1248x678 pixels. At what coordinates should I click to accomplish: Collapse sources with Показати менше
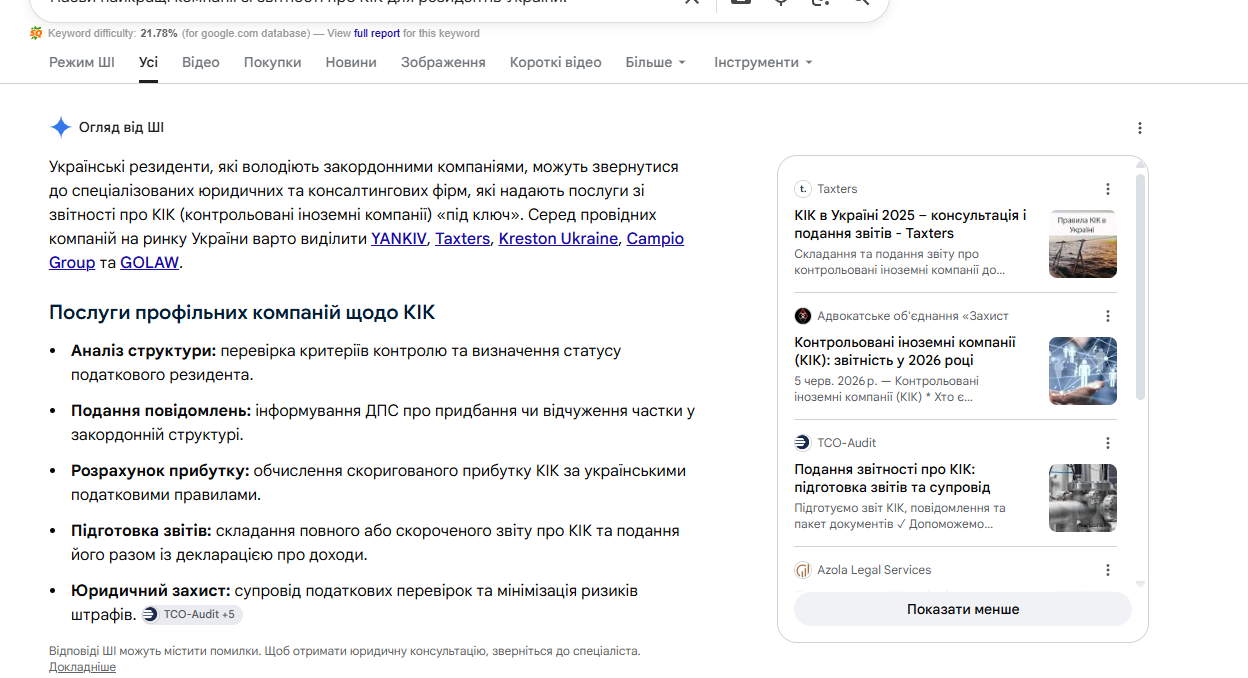(963, 609)
